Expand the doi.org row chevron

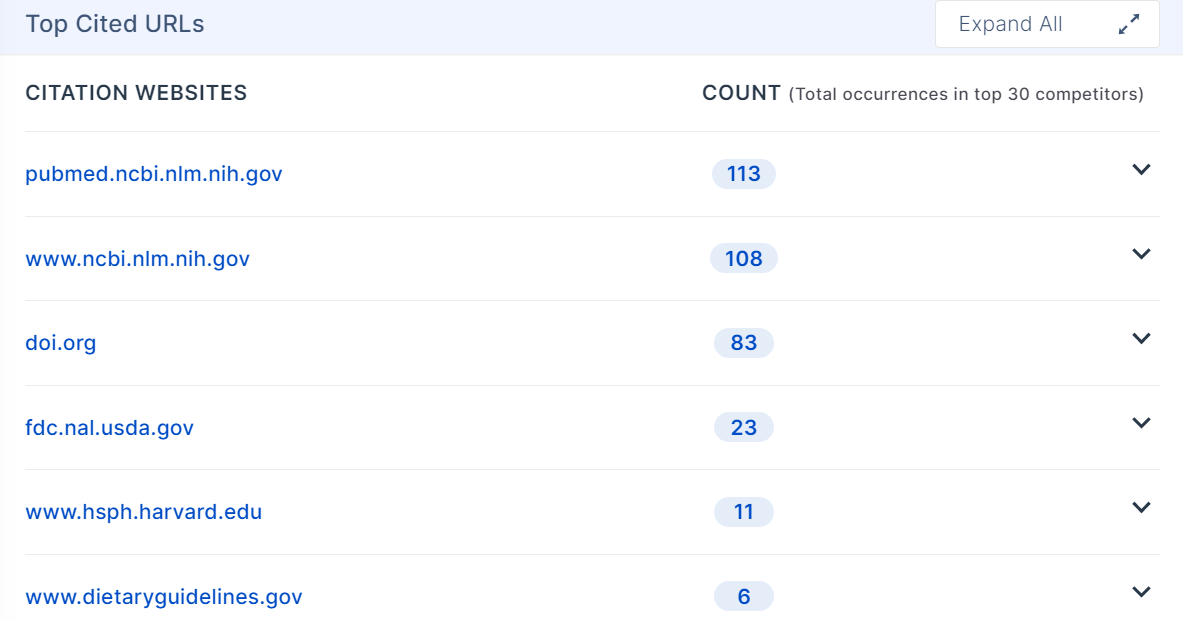click(x=1141, y=339)
